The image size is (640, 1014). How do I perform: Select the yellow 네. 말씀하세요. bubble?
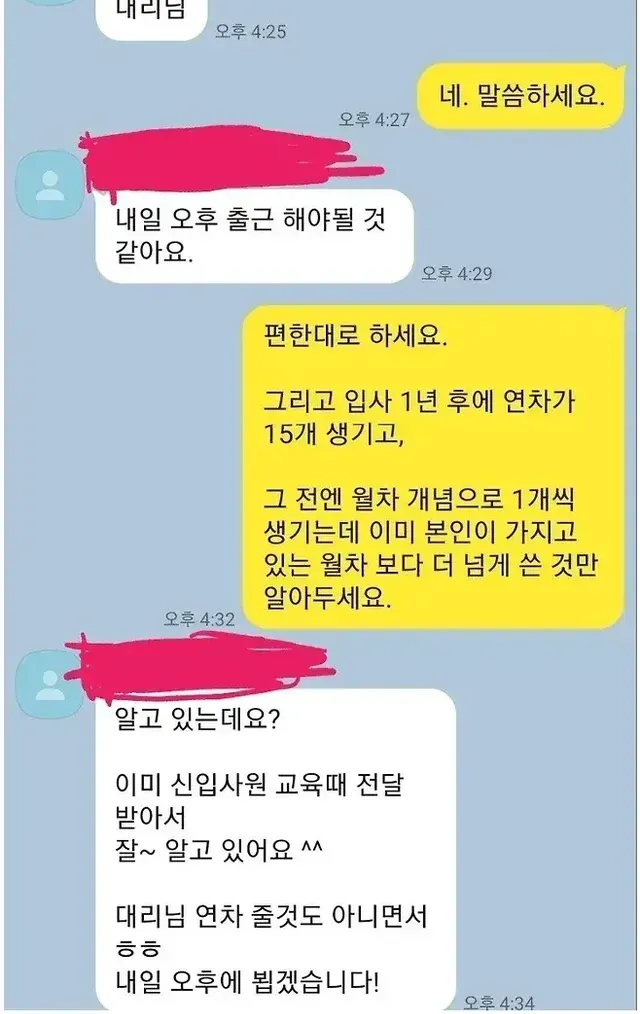(522, 96)
